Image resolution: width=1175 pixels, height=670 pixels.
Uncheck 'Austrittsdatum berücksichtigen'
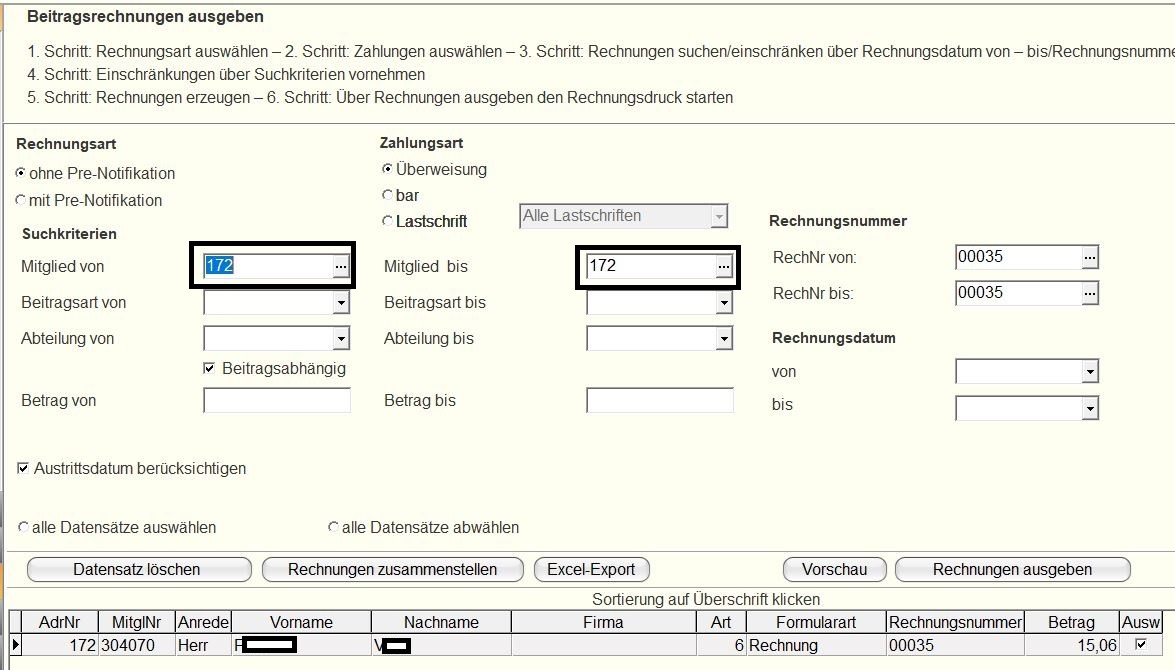coord(23,468)
